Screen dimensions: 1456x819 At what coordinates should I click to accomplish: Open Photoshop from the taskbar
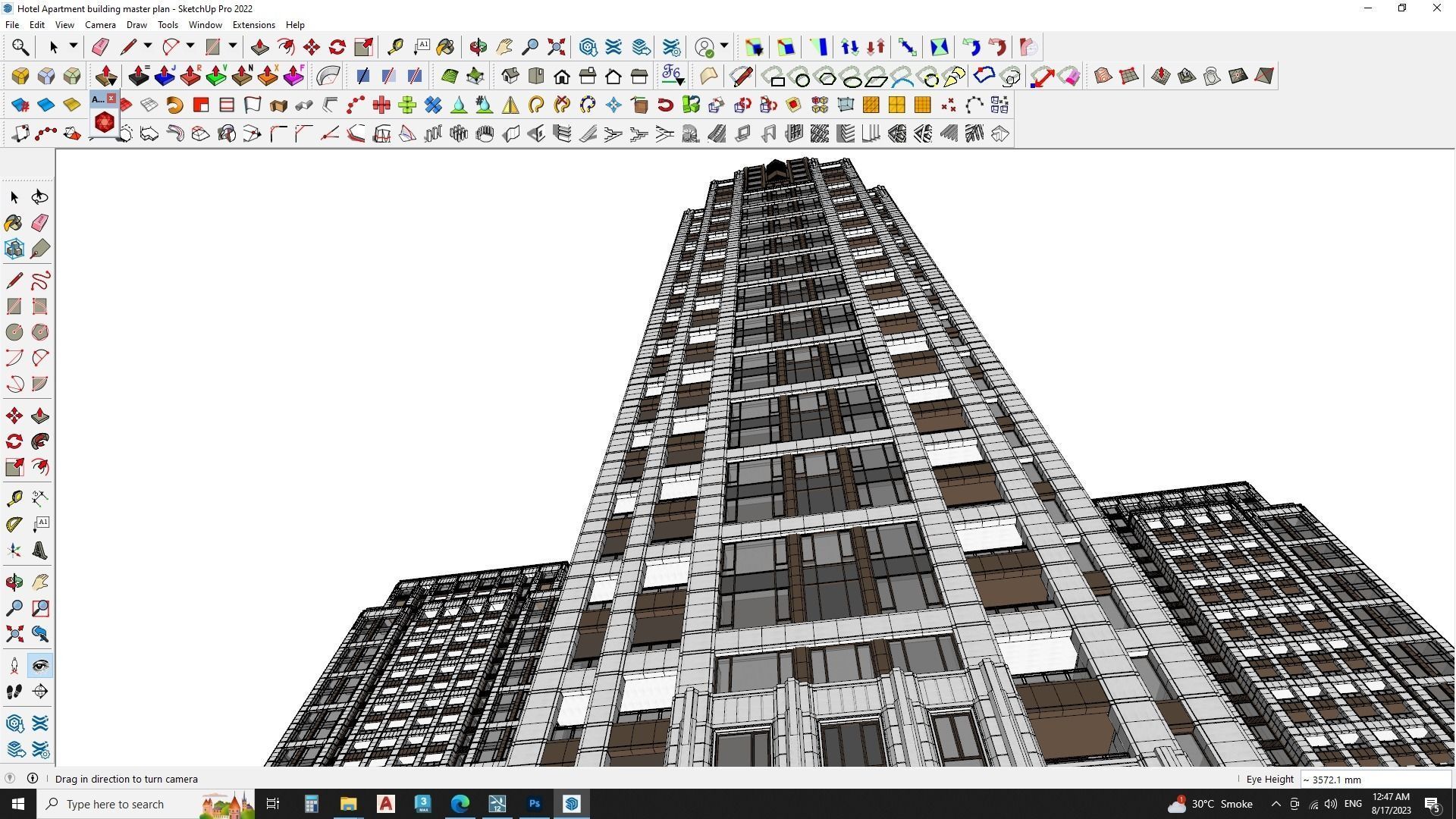535,804
